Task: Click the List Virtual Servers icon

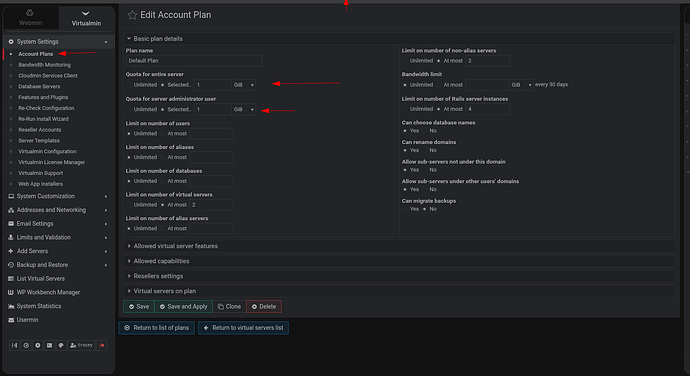Action: click(11, 279)
